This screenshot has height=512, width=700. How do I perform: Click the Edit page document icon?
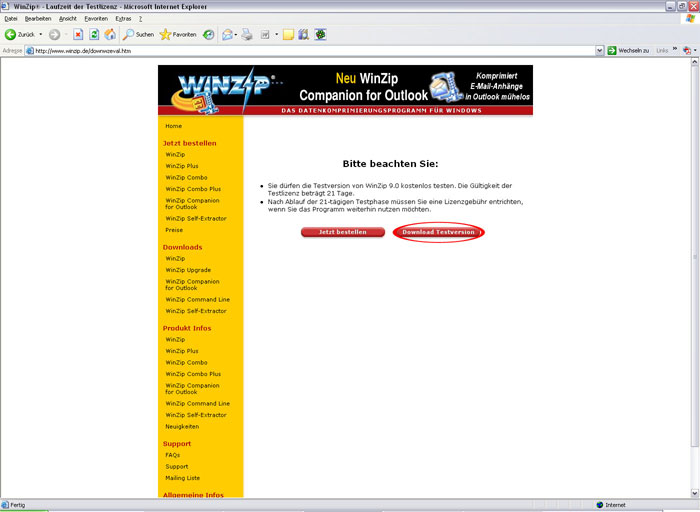(x=265, y=34)
